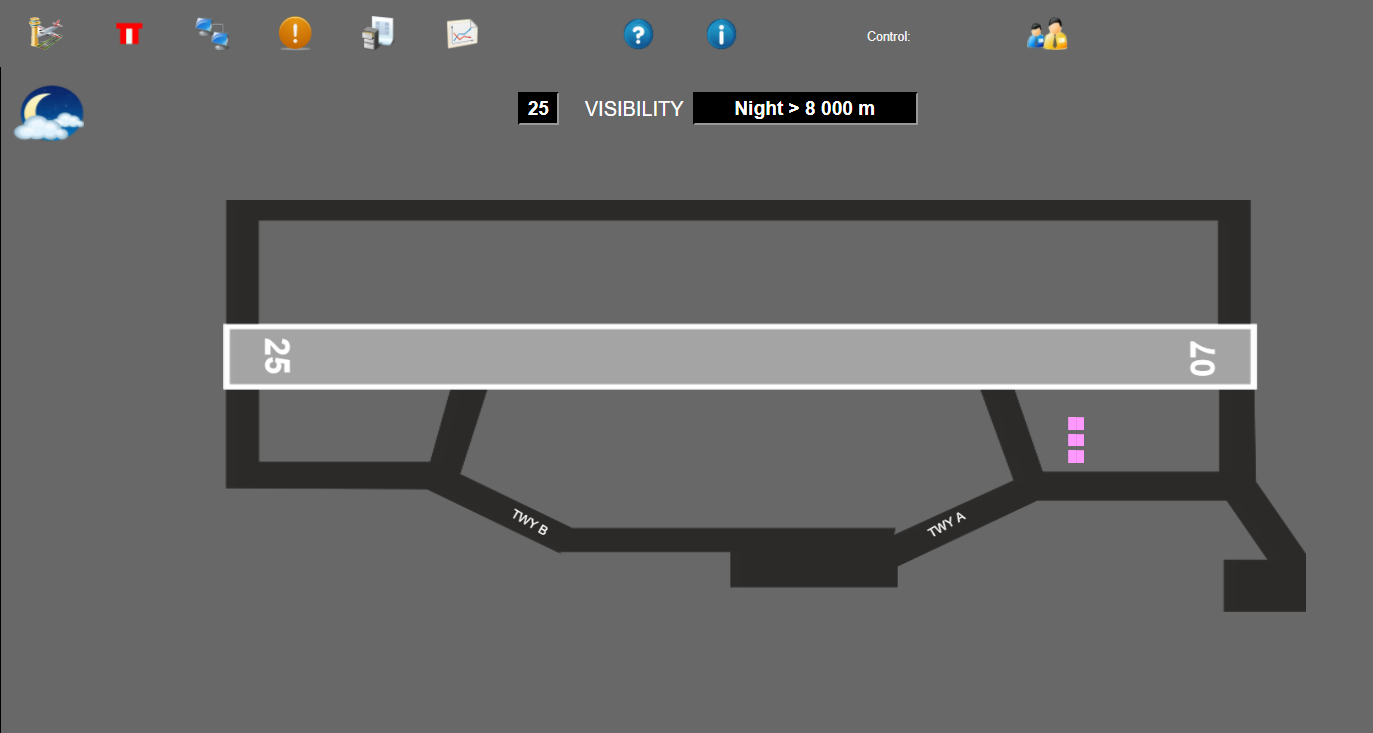Click the runway 25 threshold number
This screenshot has height=733, width=1373.
(x=276, y=356)
